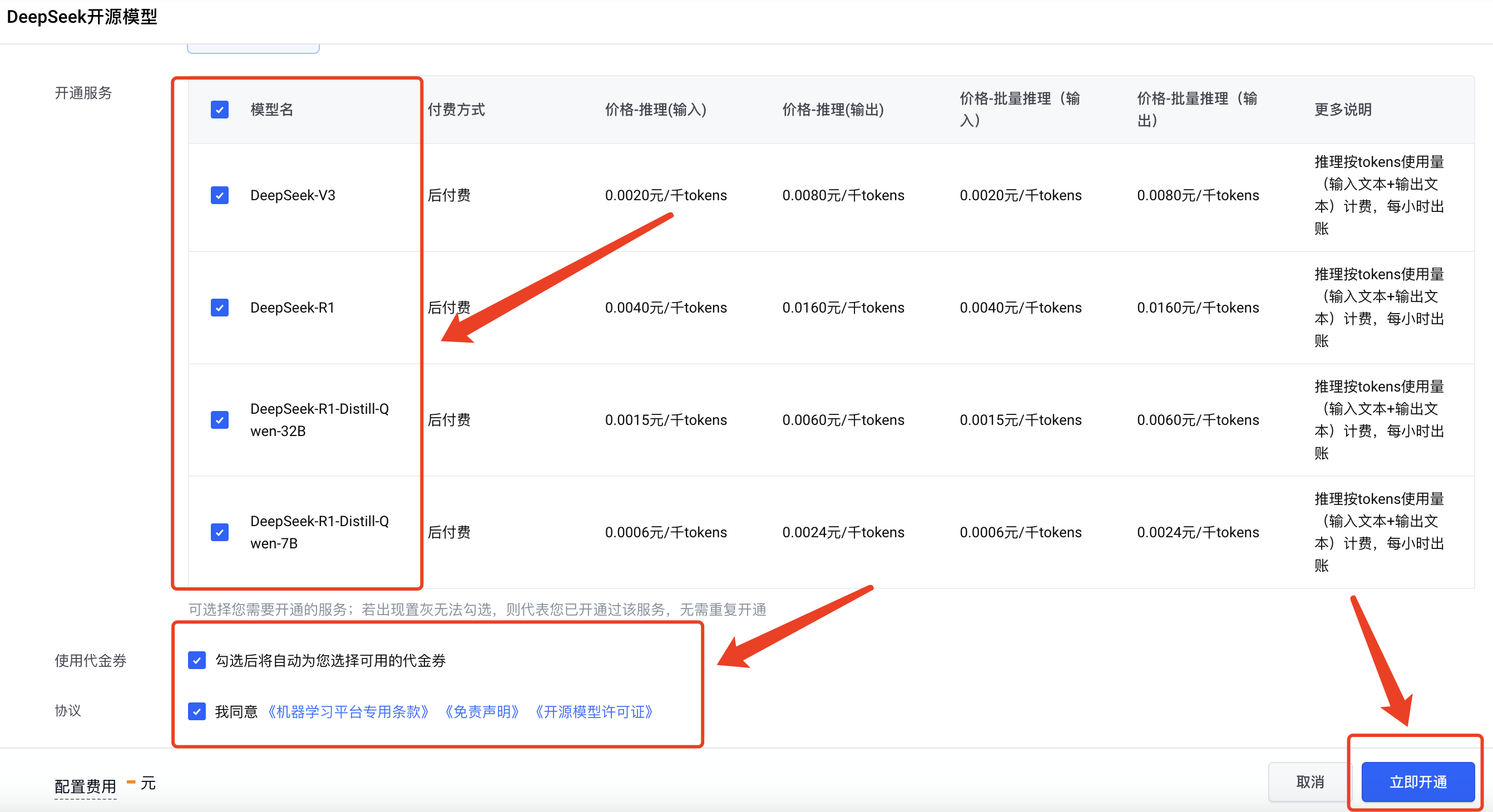
Task: Click the DeepSeek-V3 model name
Action: pos(293,195)
